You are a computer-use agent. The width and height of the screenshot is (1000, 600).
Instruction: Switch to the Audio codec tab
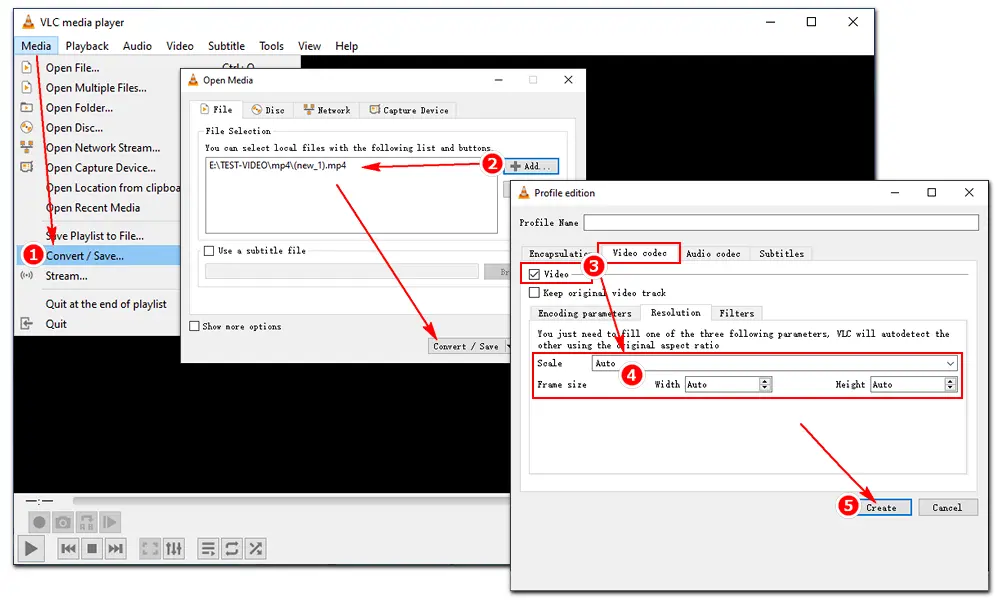(x=713, y=254)
